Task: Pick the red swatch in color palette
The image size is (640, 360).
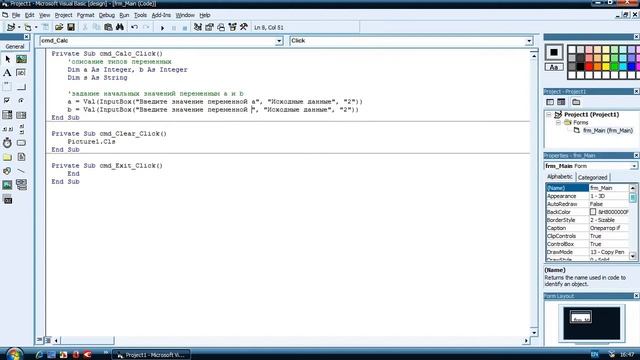Action: pyautogui.click(x=589, y=67)
